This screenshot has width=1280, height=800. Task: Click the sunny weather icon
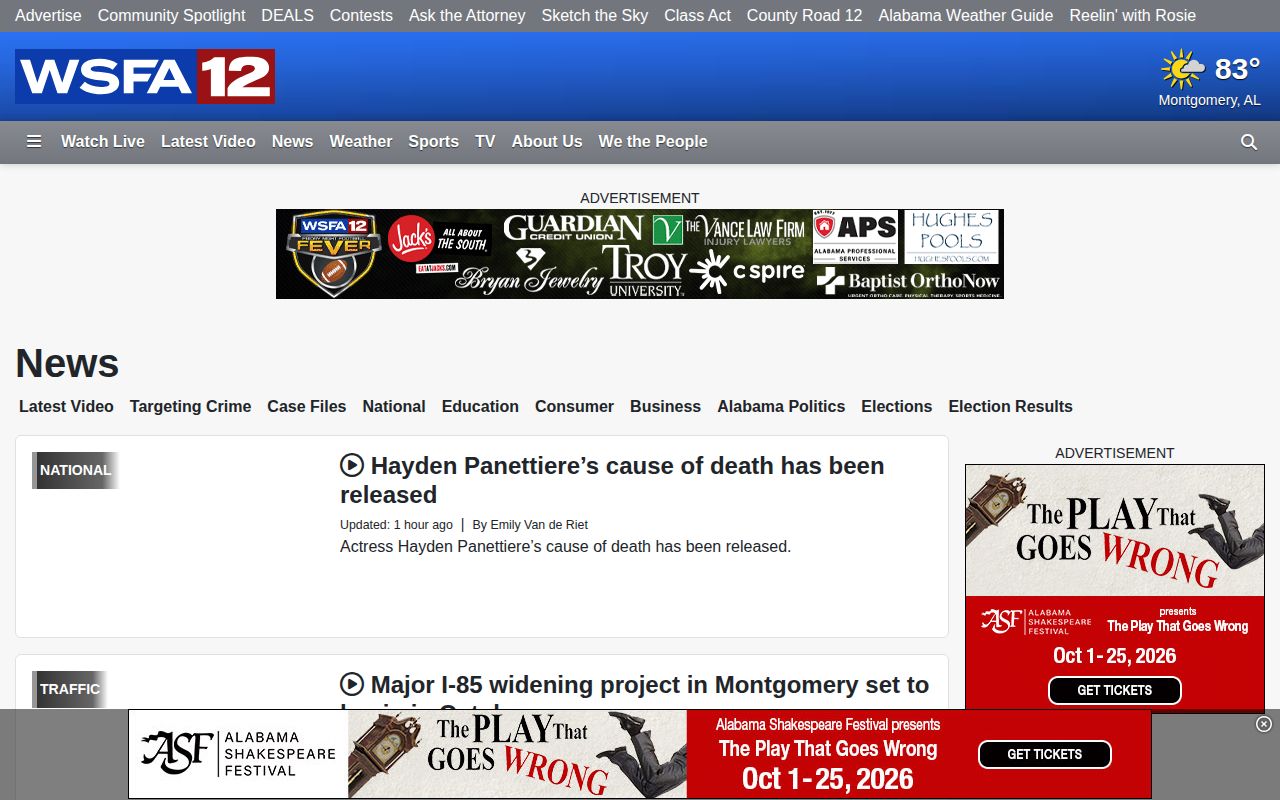point(1183,69)
